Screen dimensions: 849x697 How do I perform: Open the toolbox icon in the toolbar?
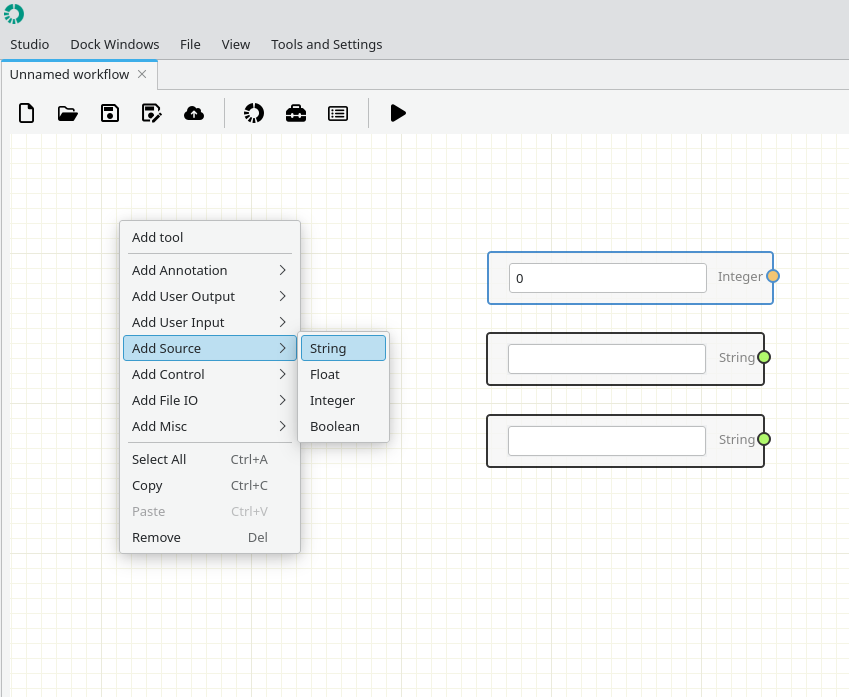pyautogui.click(x=296, y=113)
